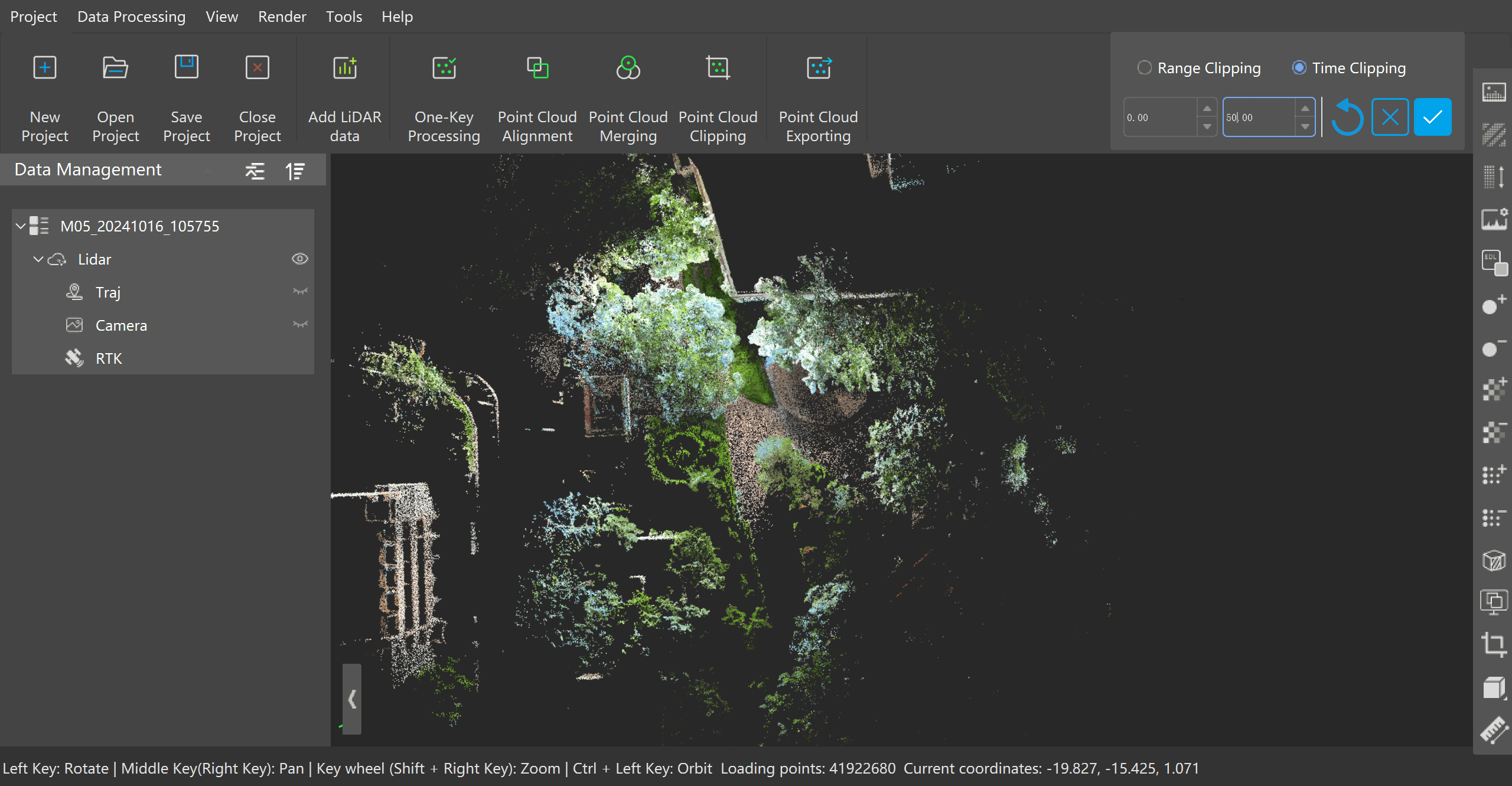Click the Add LiDAR data icon

click(345, 68)
